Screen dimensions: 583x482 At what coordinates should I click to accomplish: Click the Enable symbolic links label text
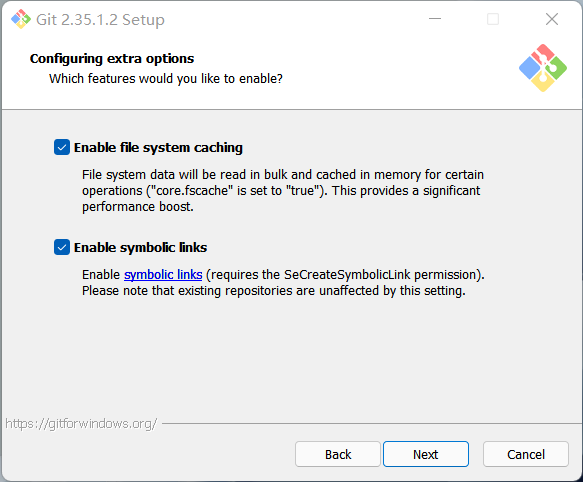141,248
